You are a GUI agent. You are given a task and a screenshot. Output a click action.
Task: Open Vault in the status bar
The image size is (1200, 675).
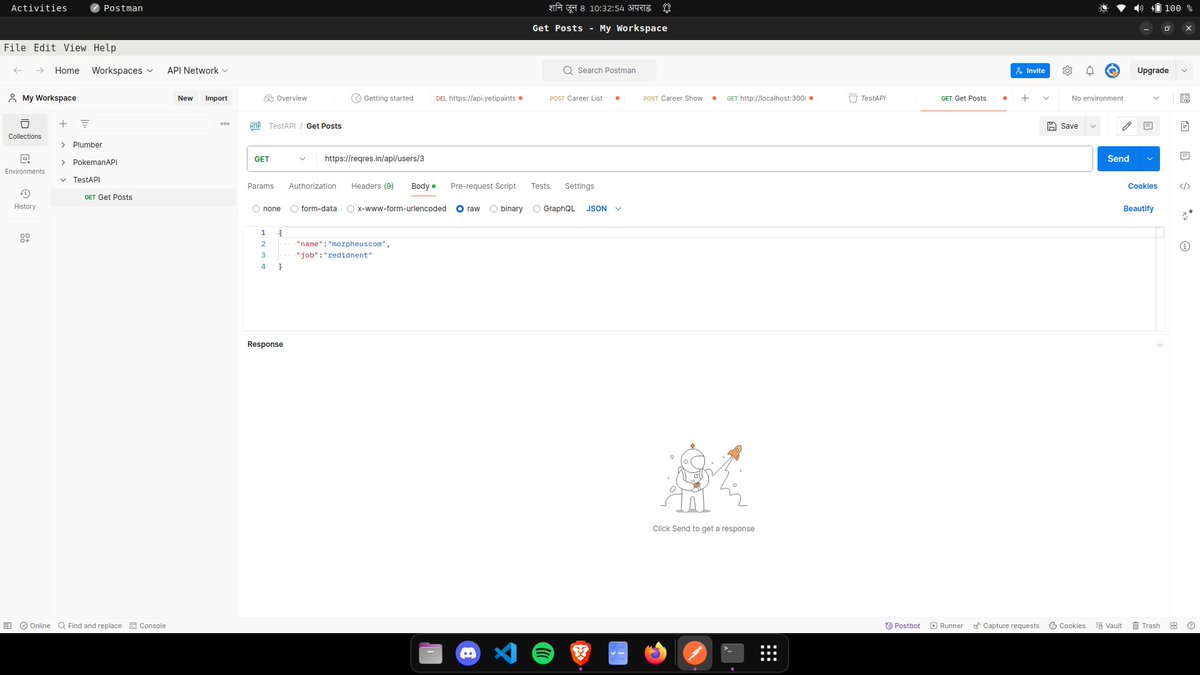click(x=1108, y=626)
